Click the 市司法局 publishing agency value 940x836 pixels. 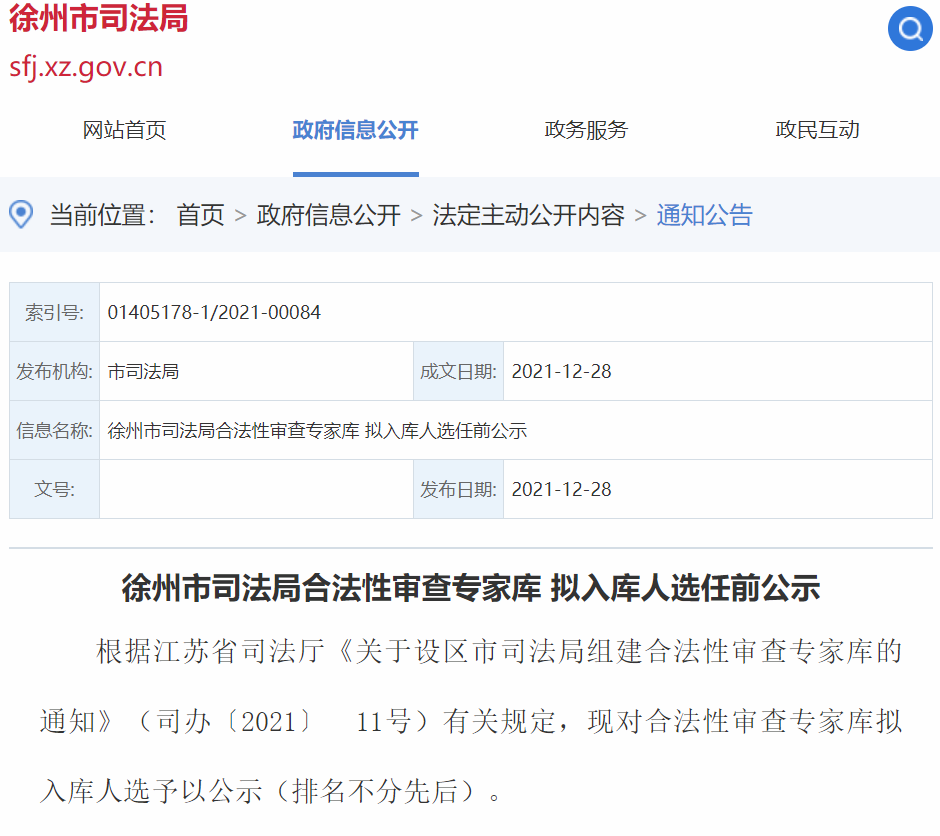(x=143, y=372)
